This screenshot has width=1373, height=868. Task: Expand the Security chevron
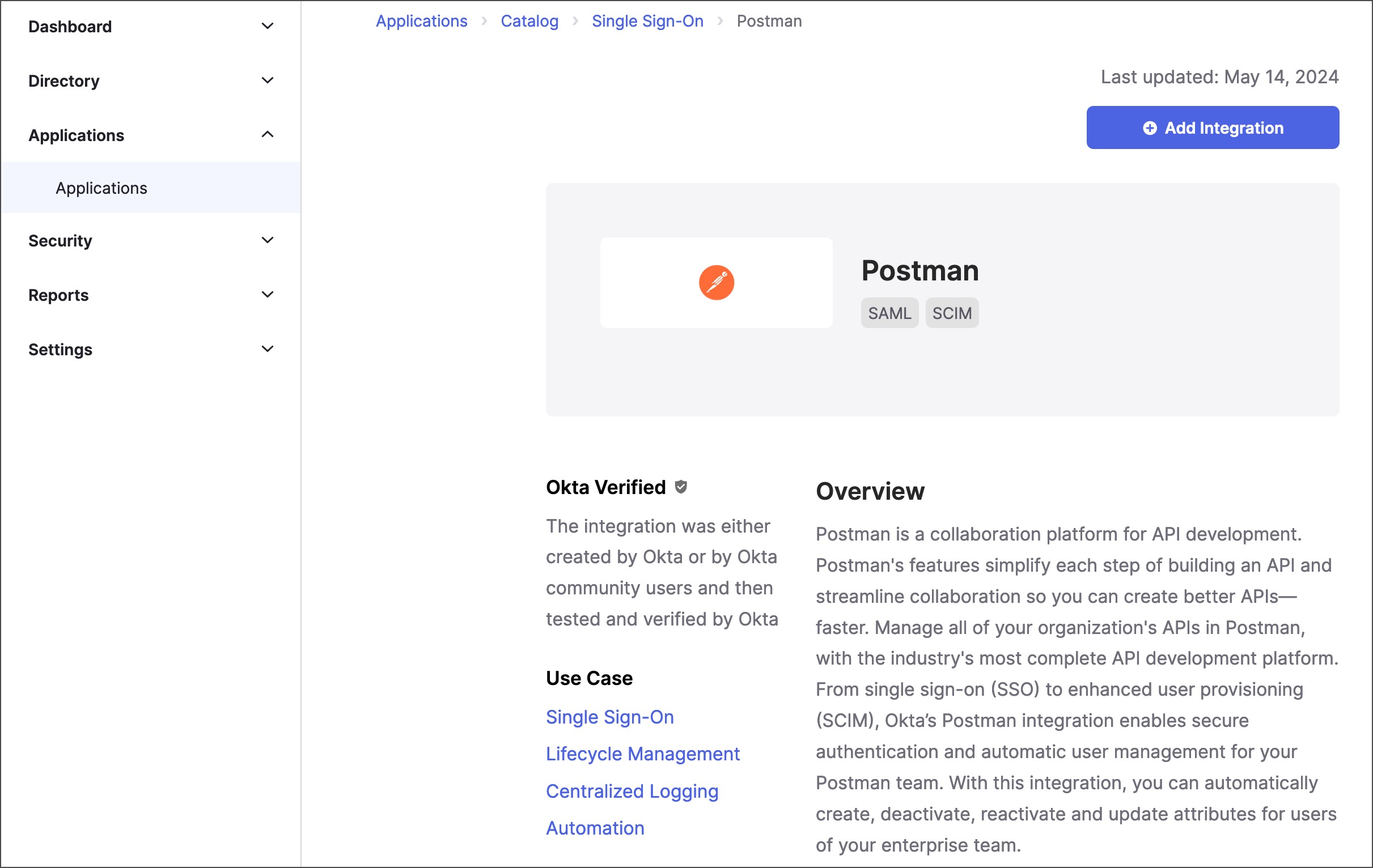[268, 240]
